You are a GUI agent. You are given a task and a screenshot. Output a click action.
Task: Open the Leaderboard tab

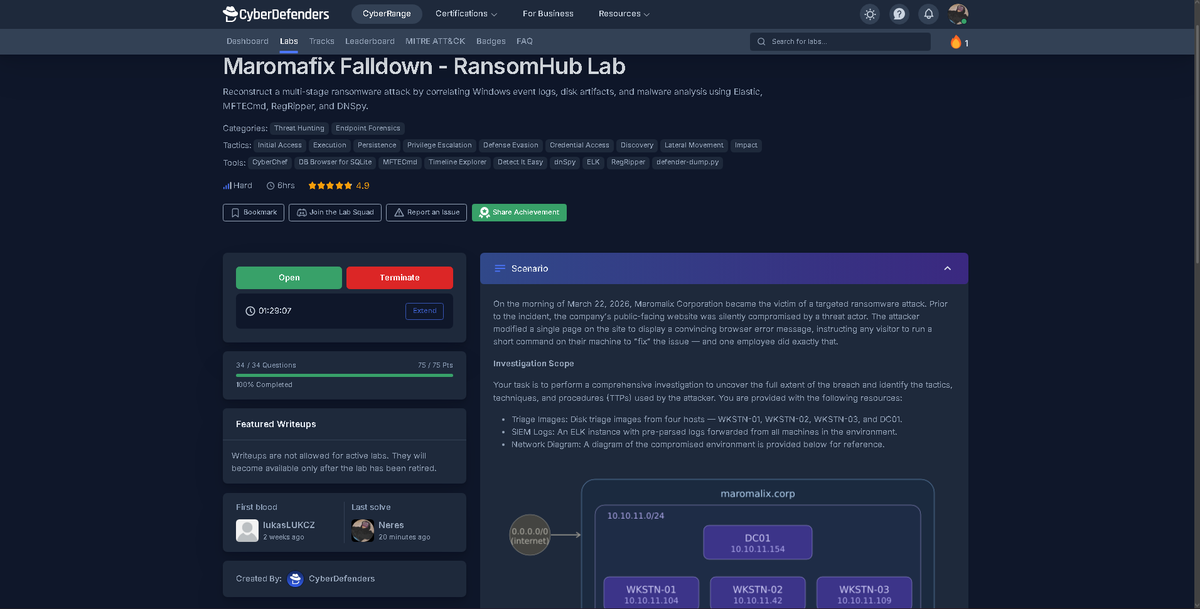coord(370,41)
